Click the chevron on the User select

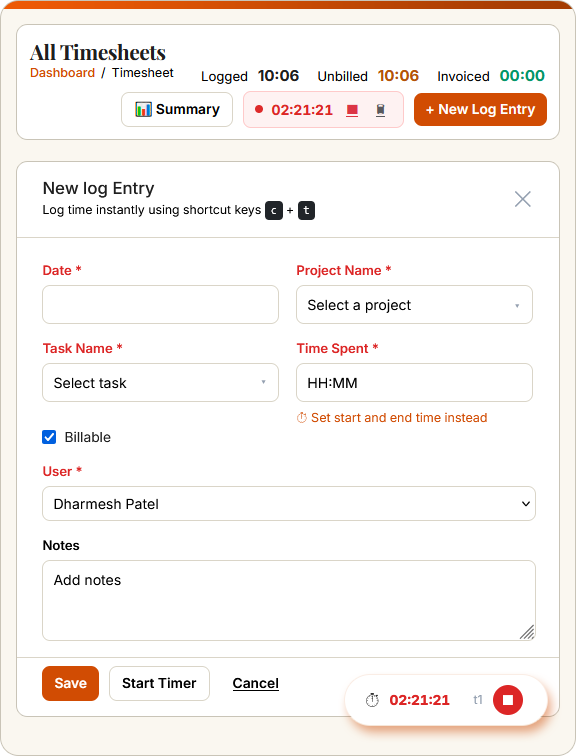point(525,504)
